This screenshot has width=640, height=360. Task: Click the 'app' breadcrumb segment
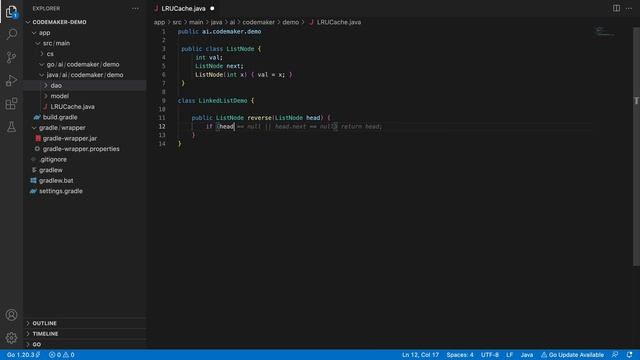point(159,22)
